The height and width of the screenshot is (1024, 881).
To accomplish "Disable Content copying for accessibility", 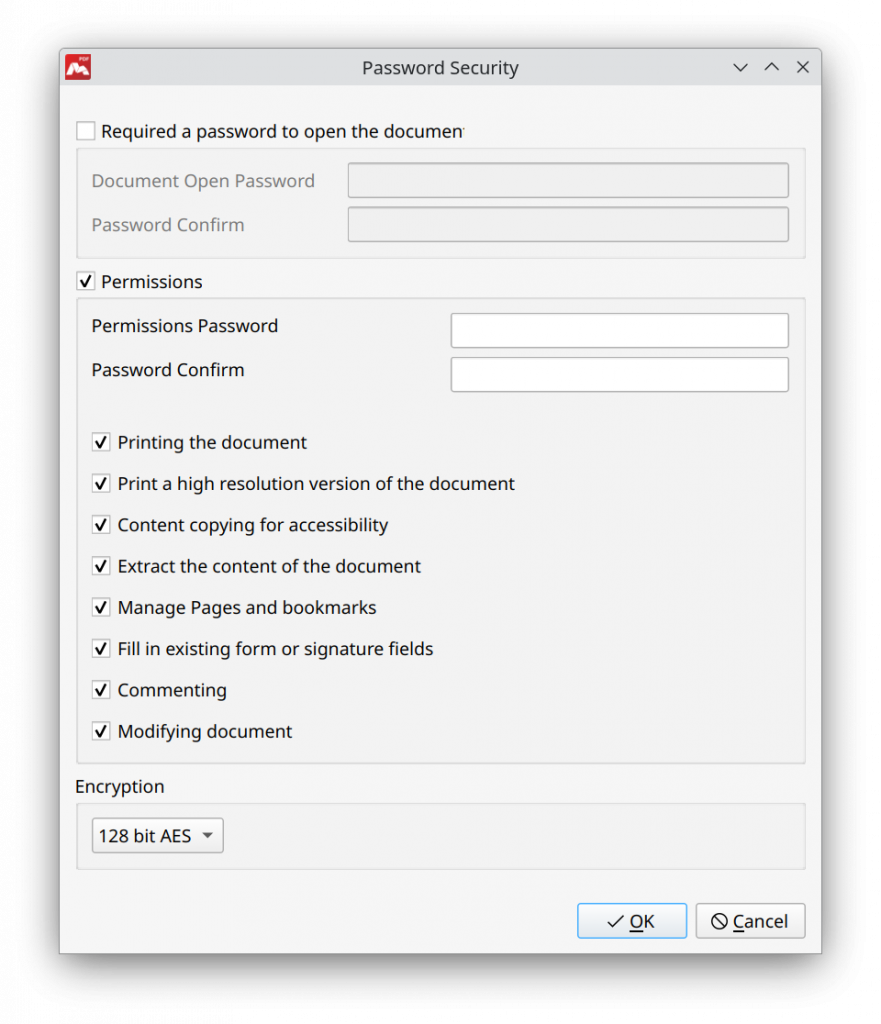I will (x=101, y=524).
